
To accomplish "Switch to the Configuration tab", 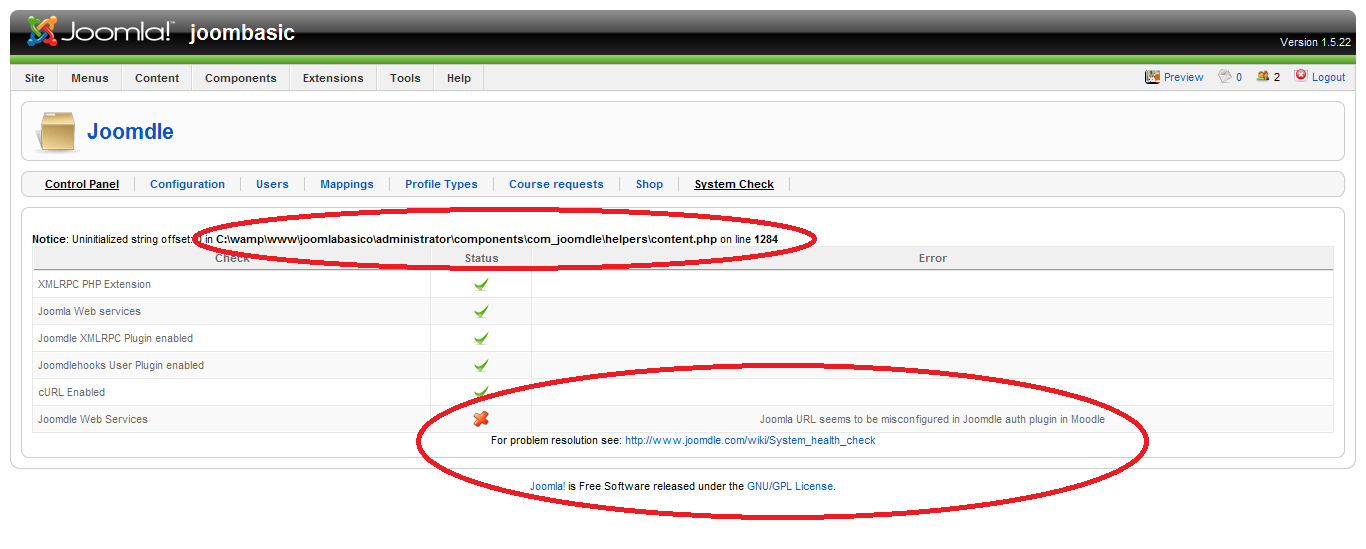I will pyautogui.click(x=187, y=184).
